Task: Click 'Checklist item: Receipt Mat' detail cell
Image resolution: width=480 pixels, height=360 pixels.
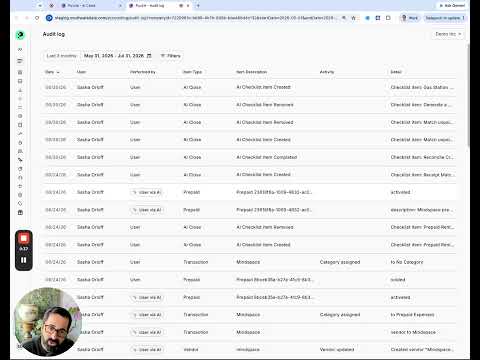Action: point(423,175)
